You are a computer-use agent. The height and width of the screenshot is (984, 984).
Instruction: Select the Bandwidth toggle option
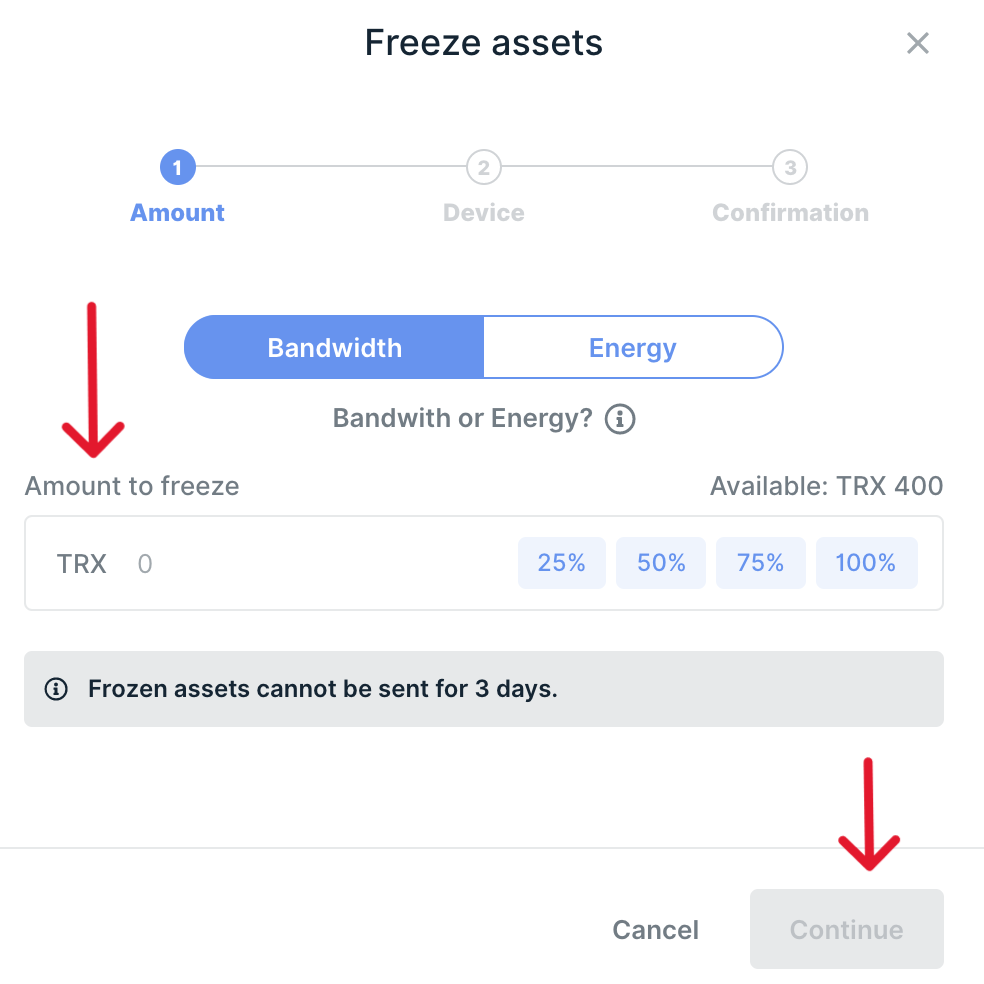tap(334, 348)
